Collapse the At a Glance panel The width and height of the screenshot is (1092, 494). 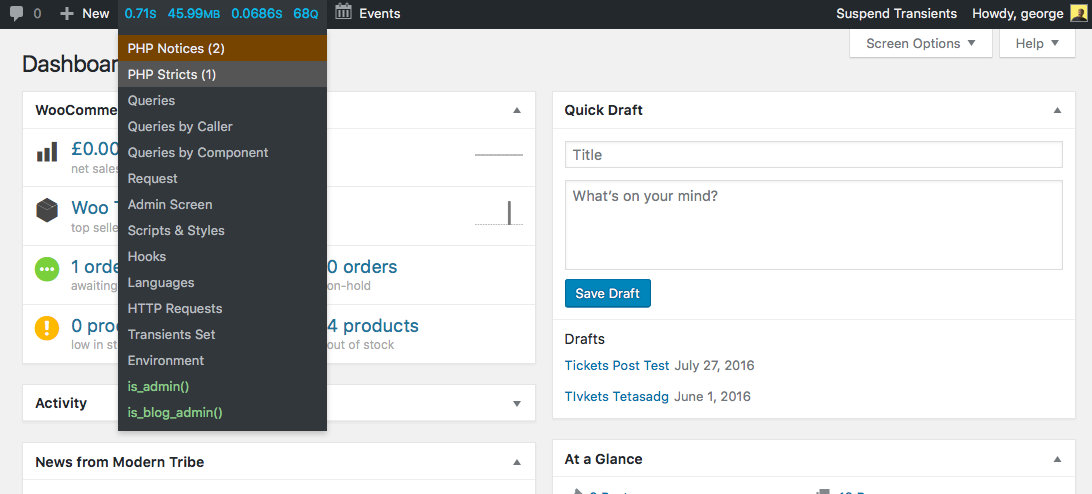coord(1057,459)
